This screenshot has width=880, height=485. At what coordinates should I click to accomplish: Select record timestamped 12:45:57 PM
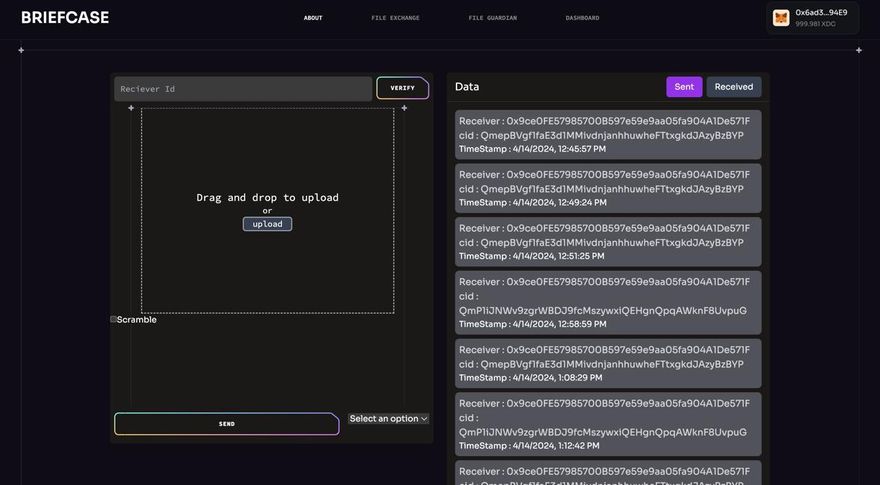point(608,135)
